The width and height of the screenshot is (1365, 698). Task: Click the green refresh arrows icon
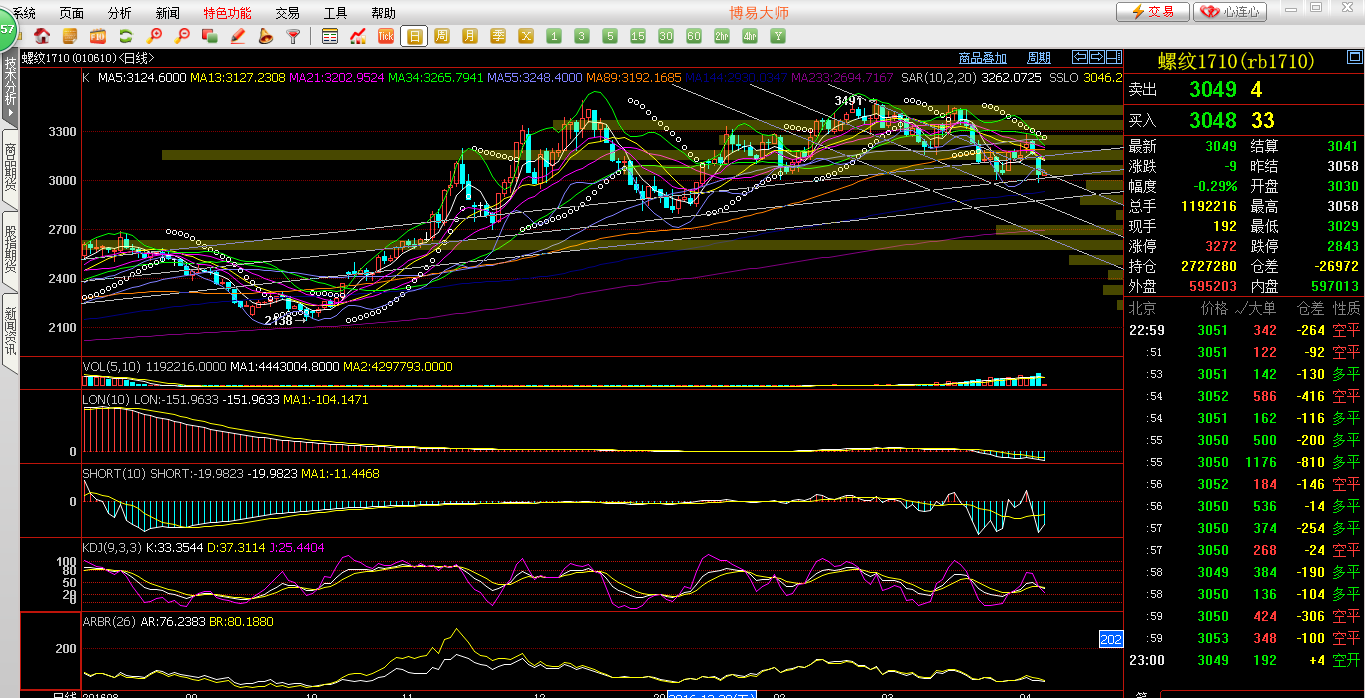pyautogui.click(x=126, y=36)
